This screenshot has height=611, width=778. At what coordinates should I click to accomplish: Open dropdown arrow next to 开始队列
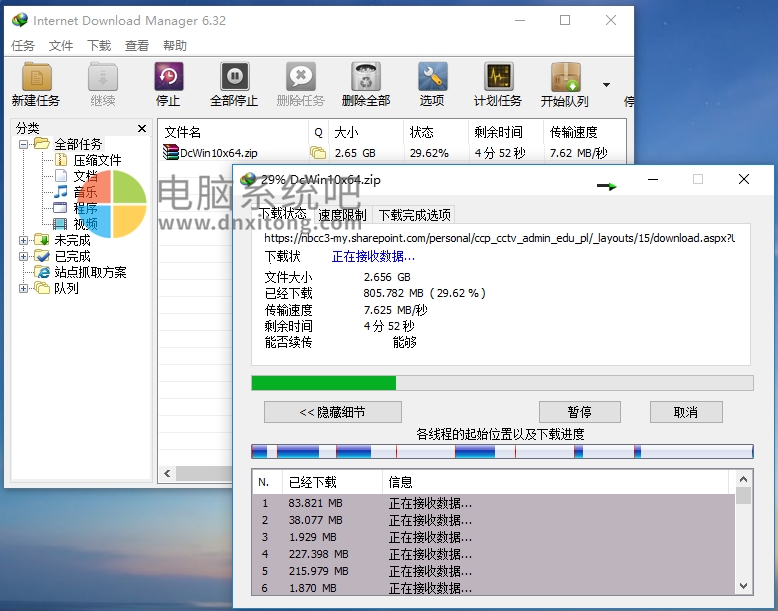[606, 85]
